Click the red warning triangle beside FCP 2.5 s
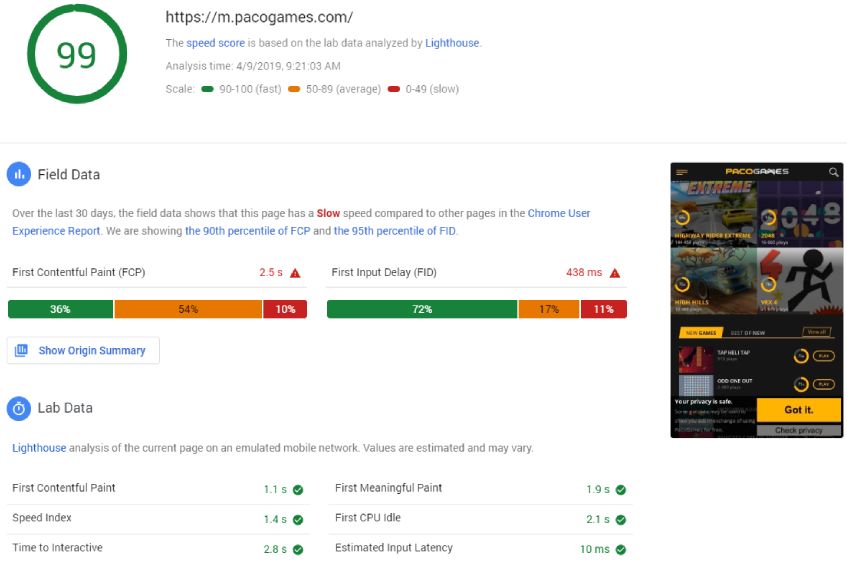The width and height of the screenshot is (847, 562). 295,273
